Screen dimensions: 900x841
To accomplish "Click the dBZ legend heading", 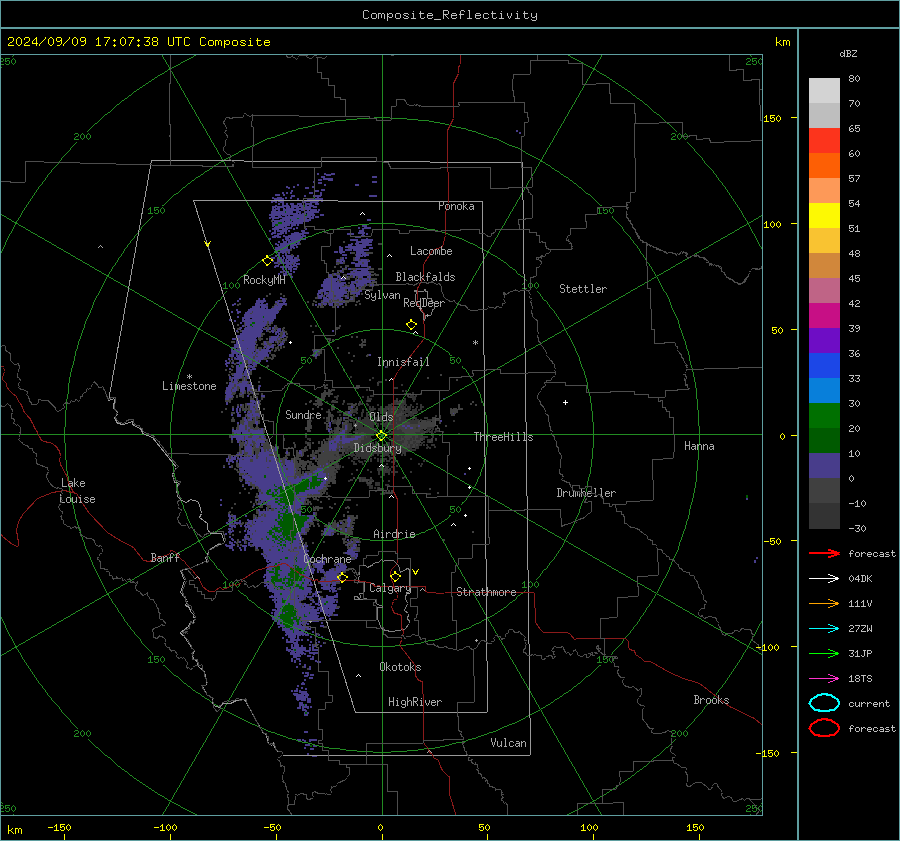I will click(848, 53).
